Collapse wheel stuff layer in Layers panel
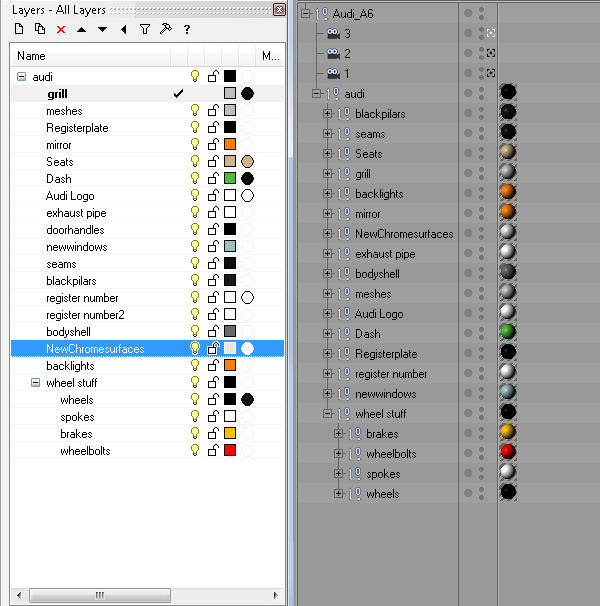This screenshot has height=606, width=600. 36,383
